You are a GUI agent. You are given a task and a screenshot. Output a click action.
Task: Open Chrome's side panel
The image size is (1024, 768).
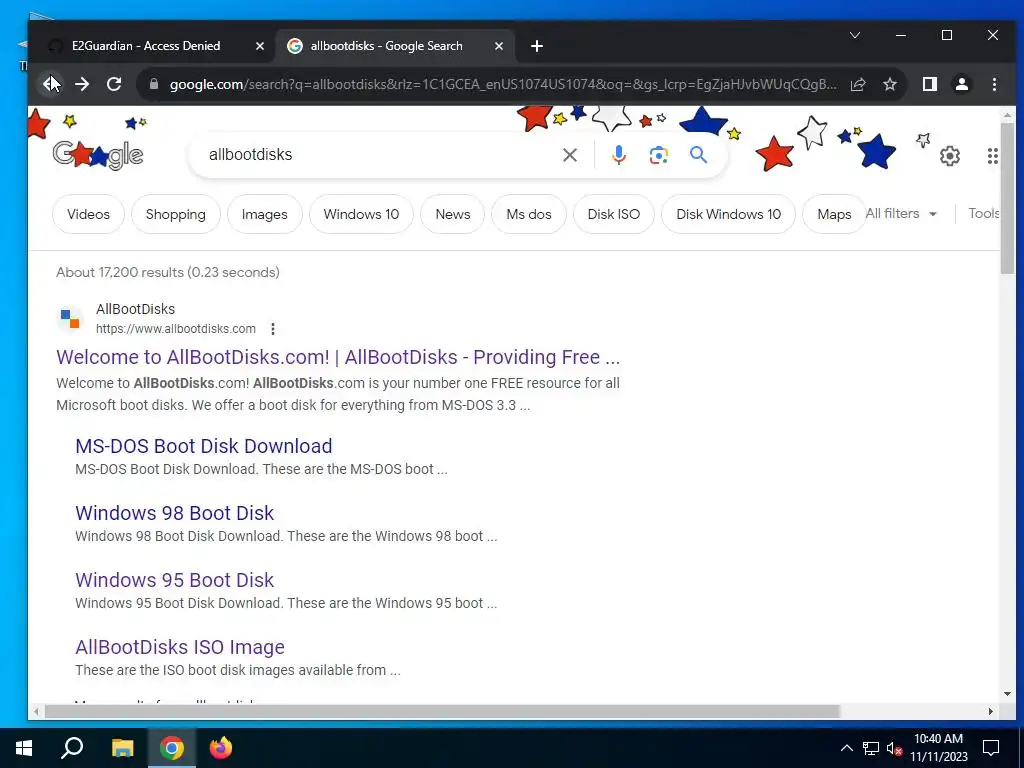pos(929,84)
